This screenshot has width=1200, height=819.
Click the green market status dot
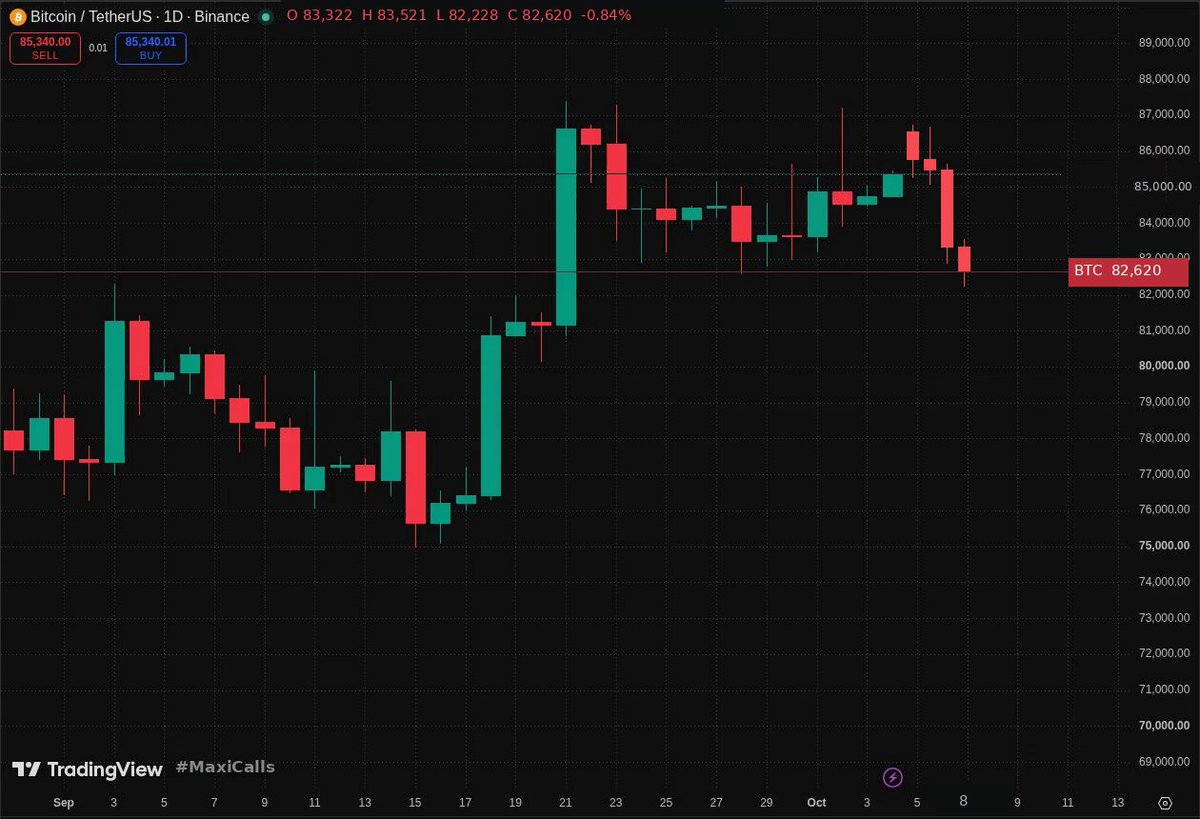click(265, 17)
